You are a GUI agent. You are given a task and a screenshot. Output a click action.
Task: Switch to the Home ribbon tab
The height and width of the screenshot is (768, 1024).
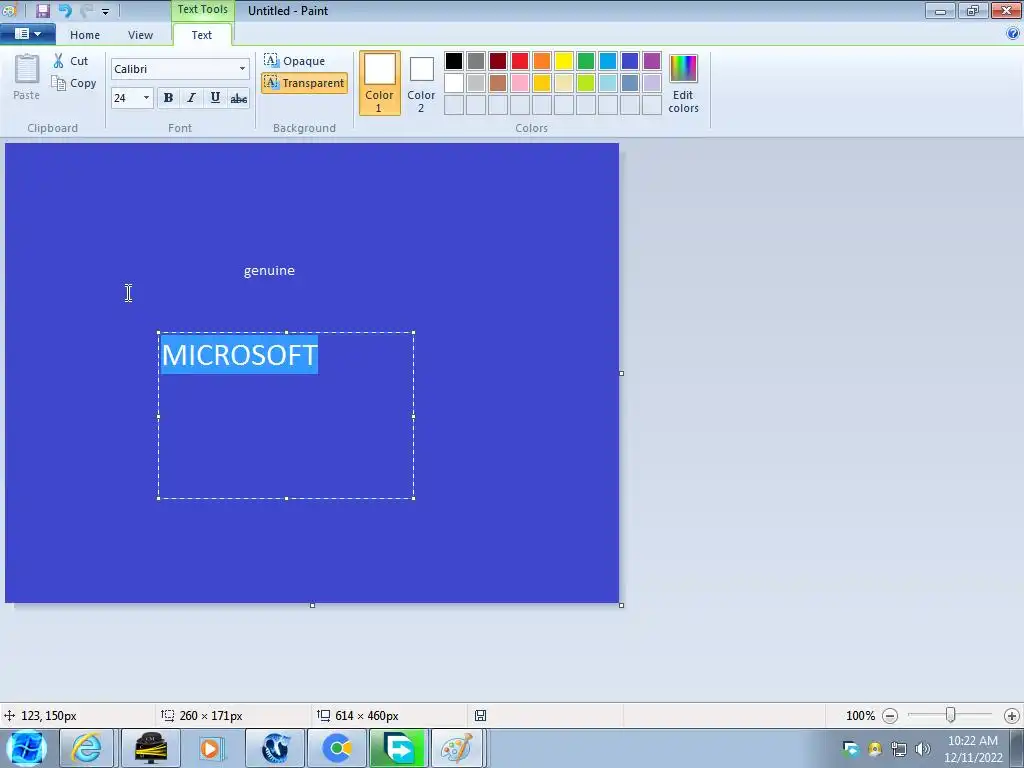click(85, 35)
